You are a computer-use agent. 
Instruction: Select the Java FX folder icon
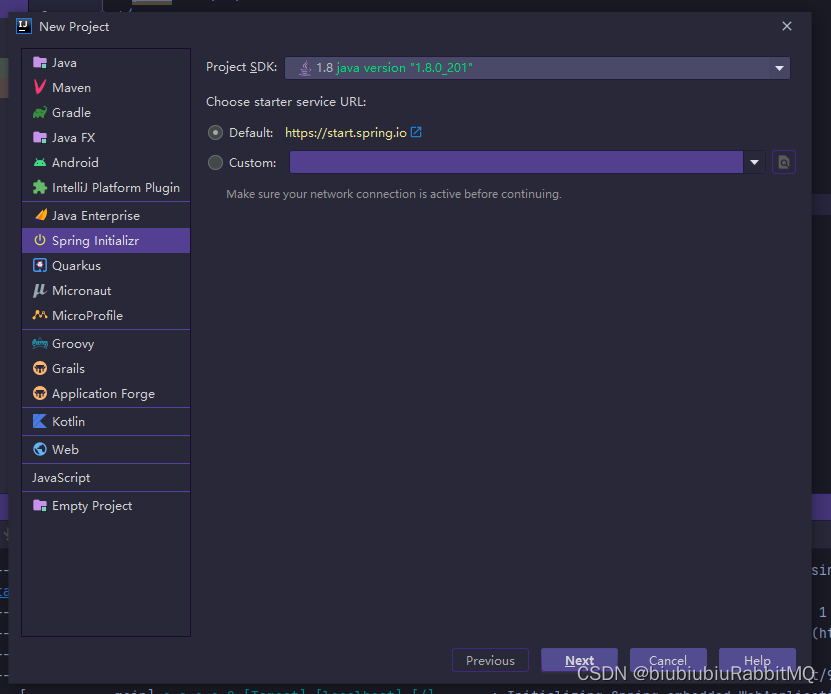40,137
